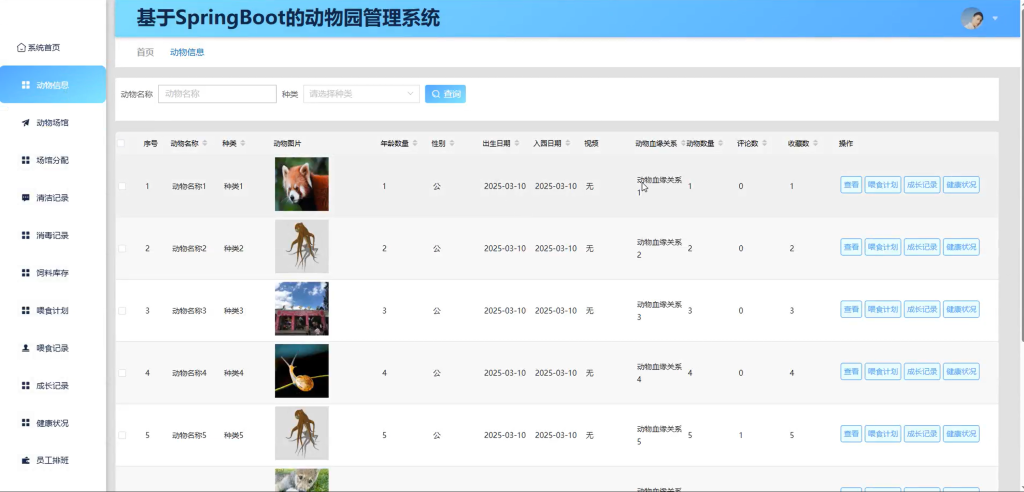
Task: Click the 种类3 cell
Action: [233, 310]
